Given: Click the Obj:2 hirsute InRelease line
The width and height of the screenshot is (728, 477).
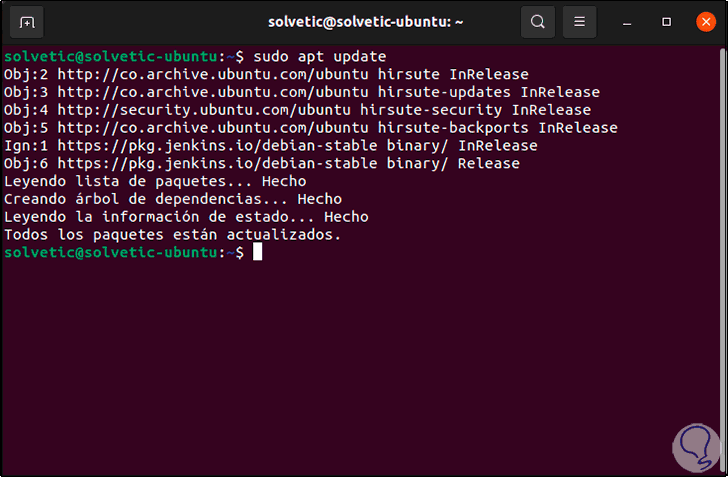Looking at the screenshot, I should click(x=266, y=74).
